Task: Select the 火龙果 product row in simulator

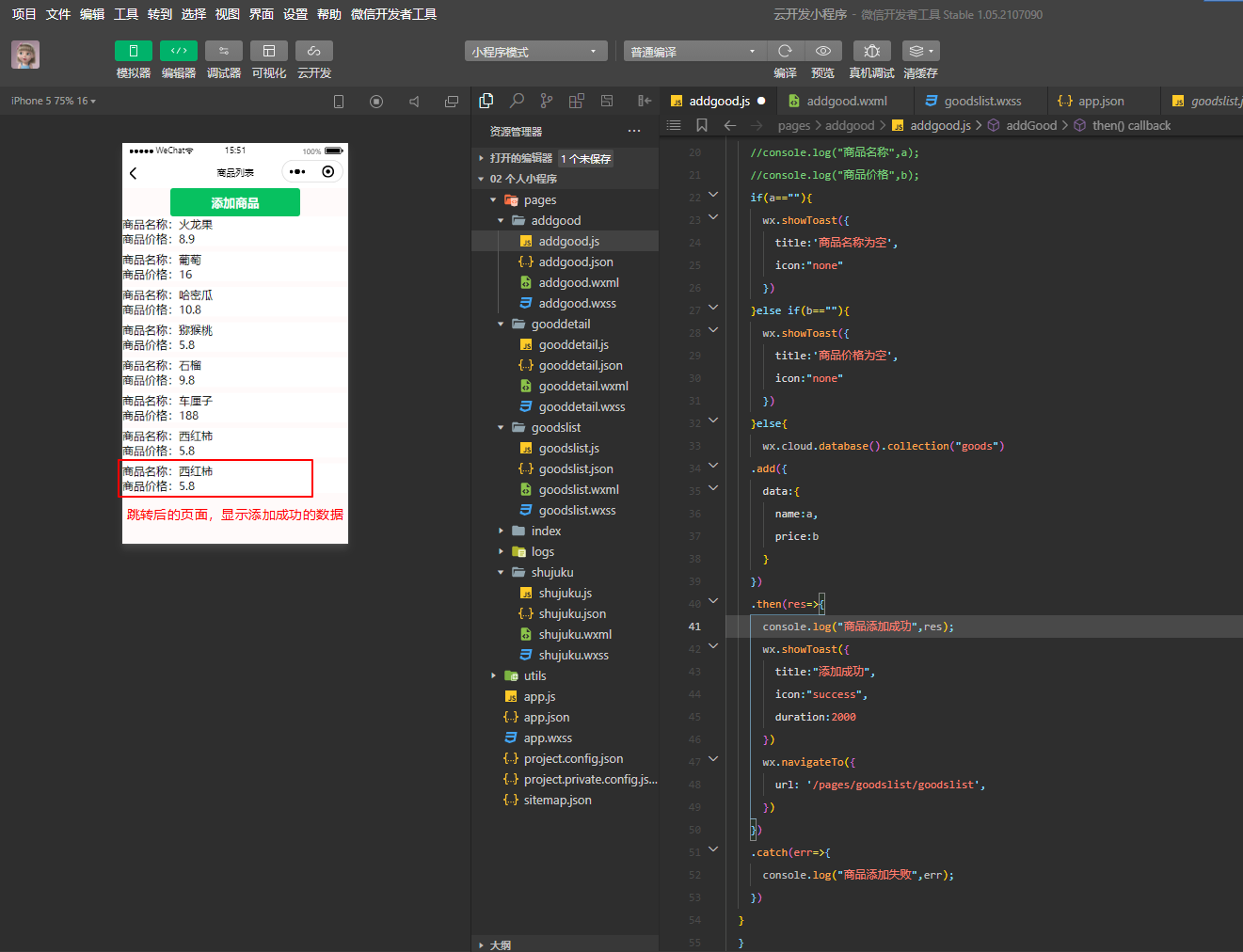Action: [235, 232]
